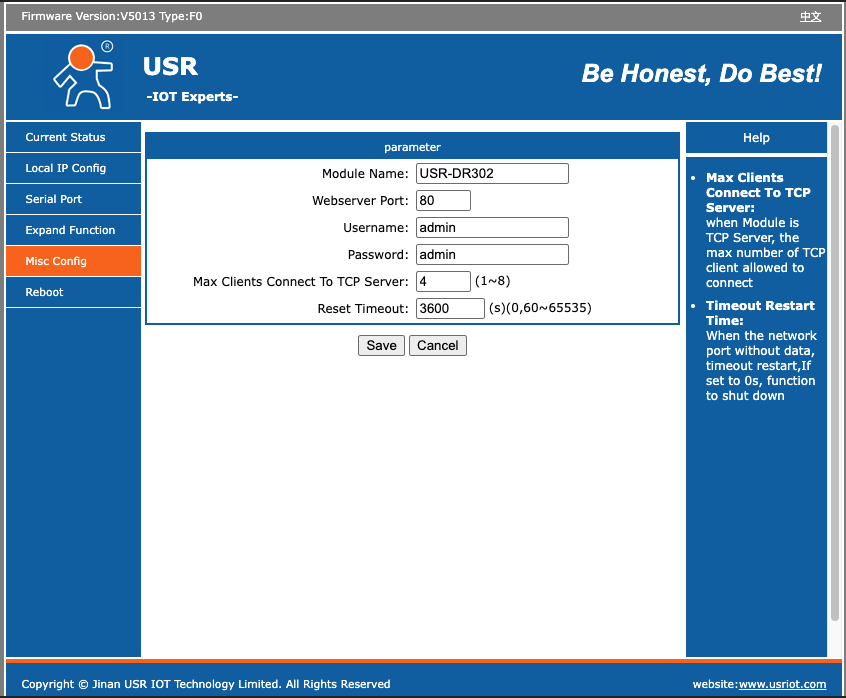The height and width of the screenshot is (698, 846).
Task: Click the Help panel header
Action: point(756,138)
